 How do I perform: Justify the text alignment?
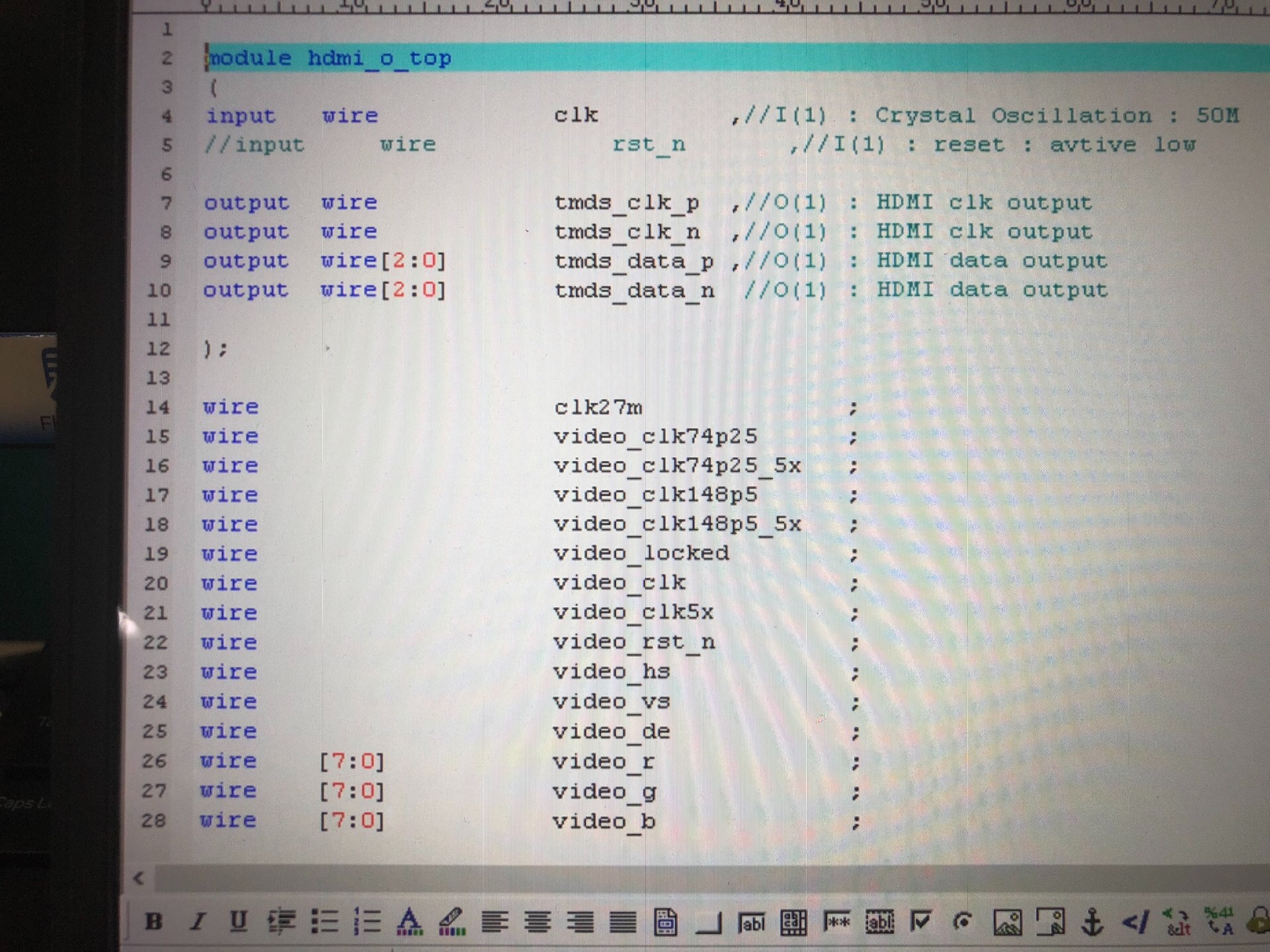pos(622,921)
